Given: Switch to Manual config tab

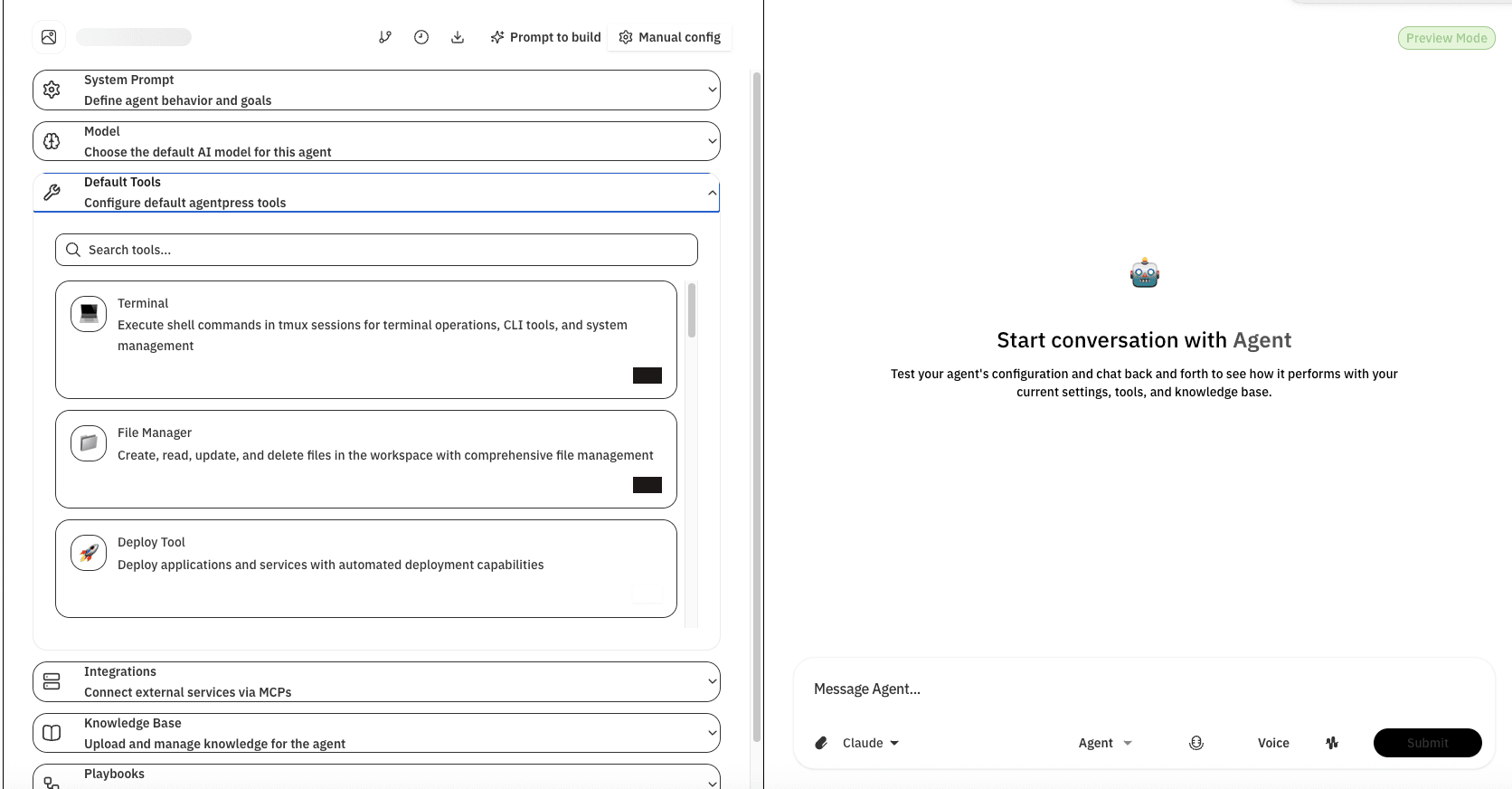Looking at the screenshot, I should coord(669,37).
